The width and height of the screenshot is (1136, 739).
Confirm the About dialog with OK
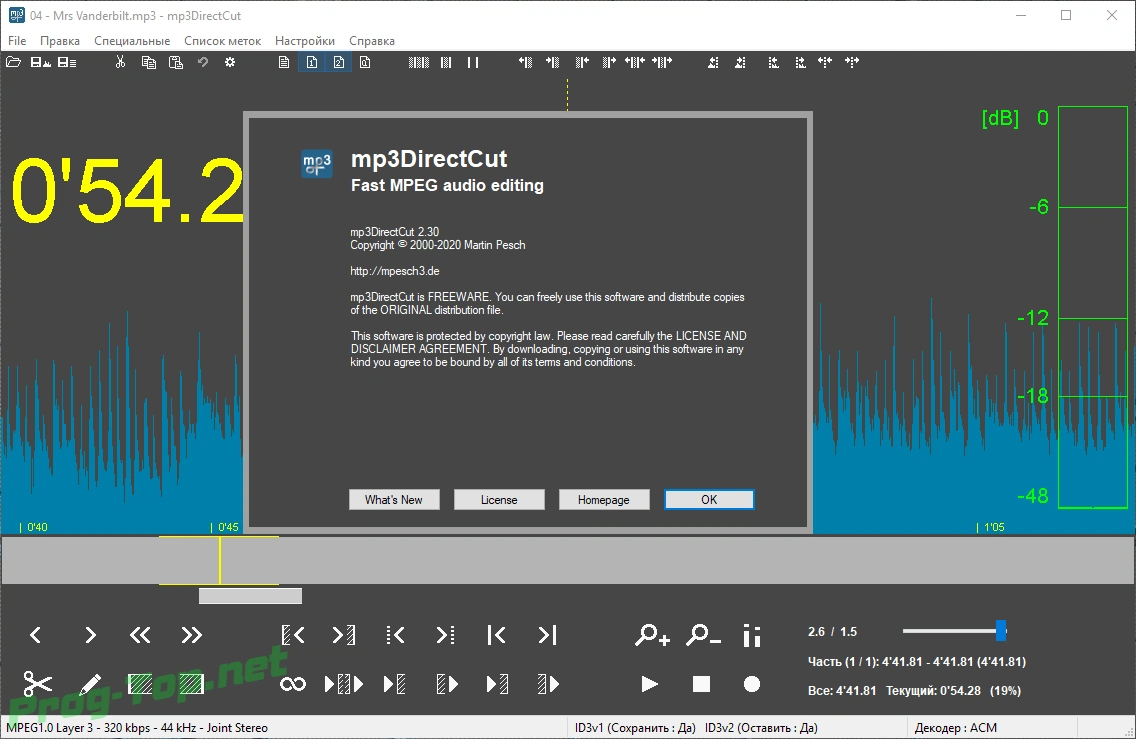click(x=709, y=500)
